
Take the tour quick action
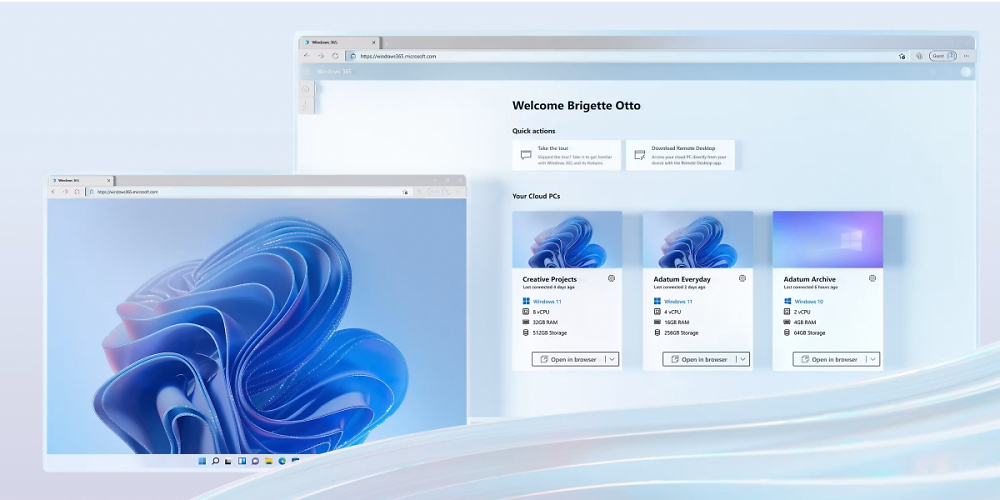tap(566, 155)
